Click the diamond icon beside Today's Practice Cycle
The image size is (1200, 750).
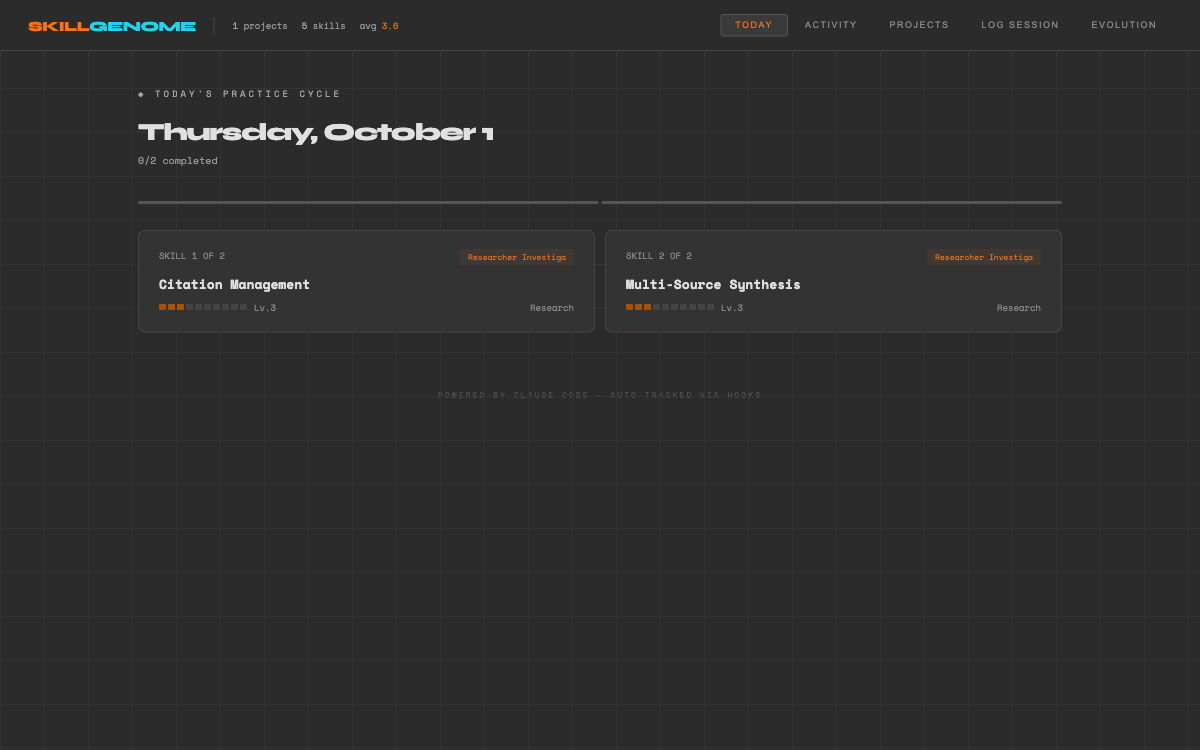(x=141, y=94)
